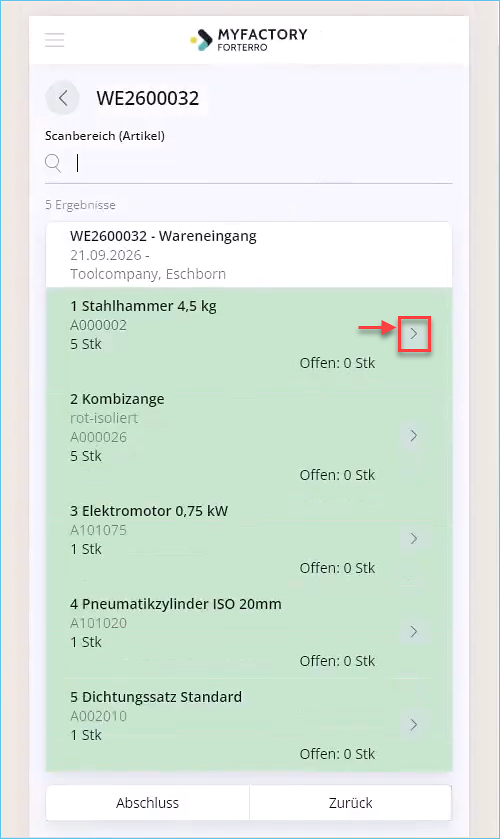Open details chevron for Pneumatikzylinder ISO 20mm
This screenshot has width=500, height=839.
point(414,631)
